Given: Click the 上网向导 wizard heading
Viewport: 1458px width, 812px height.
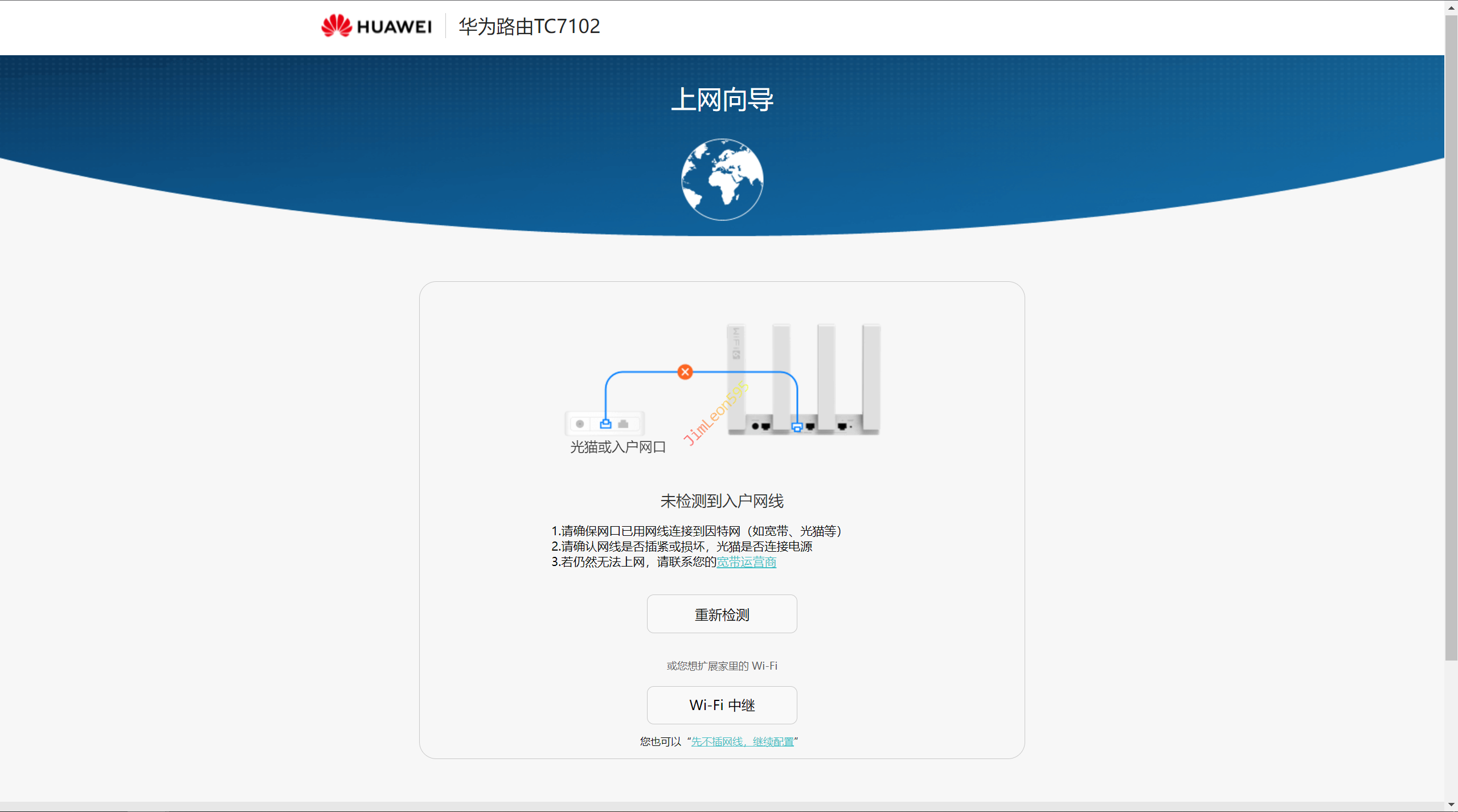Looking at the screenshot, I should click(x=722, y=100).
